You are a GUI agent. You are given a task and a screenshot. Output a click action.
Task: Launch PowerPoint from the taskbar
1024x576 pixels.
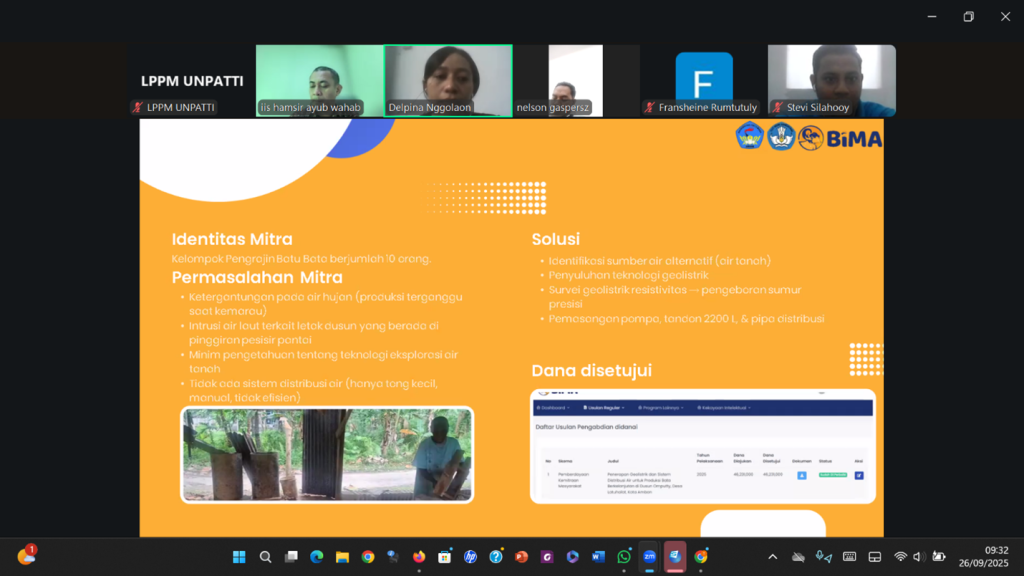tap(521, 557)
